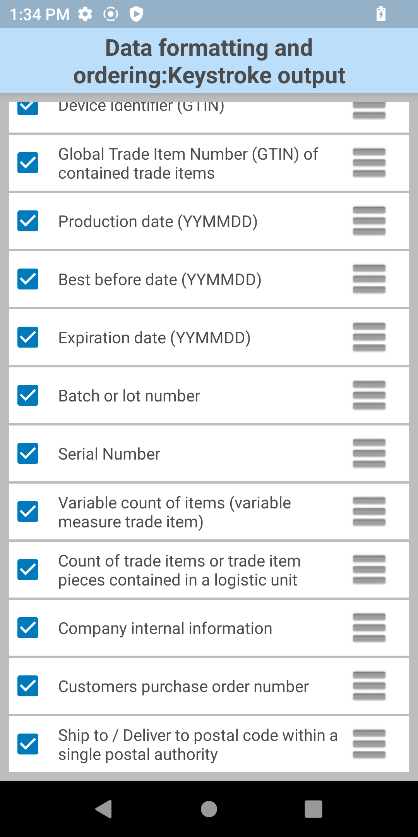418x837 pixels.
Task: Tap the reorder handle for Variable count of items
Action: tap(369, 512)
